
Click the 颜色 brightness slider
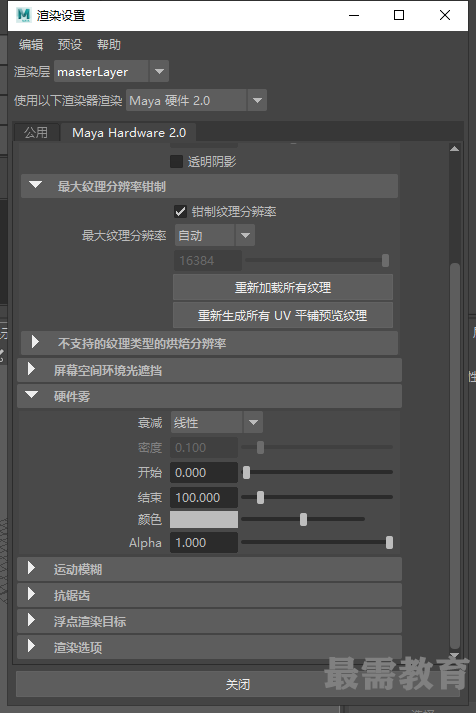303,519
